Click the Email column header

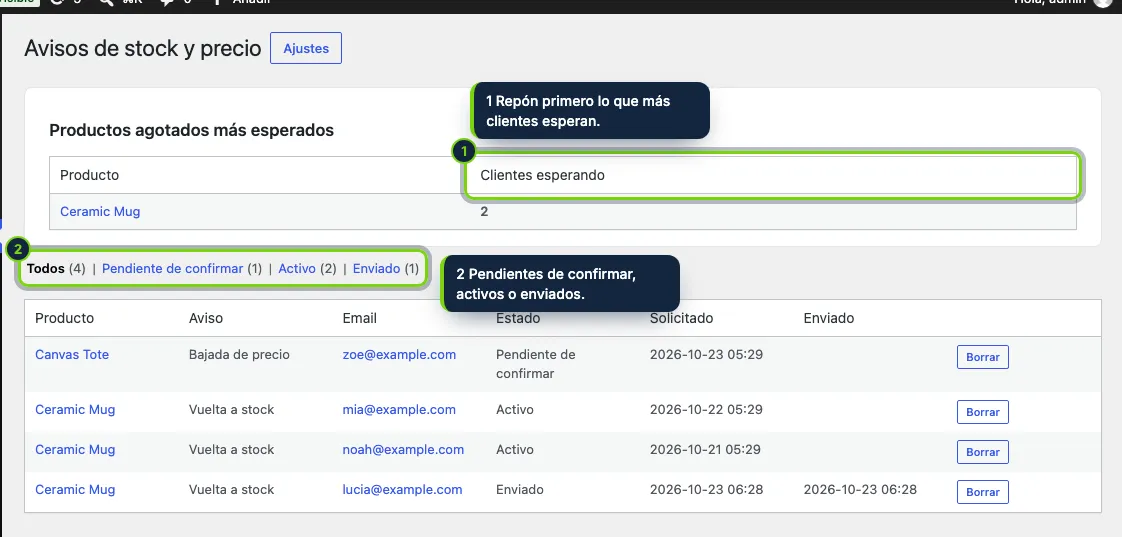[x=359, y=318]
